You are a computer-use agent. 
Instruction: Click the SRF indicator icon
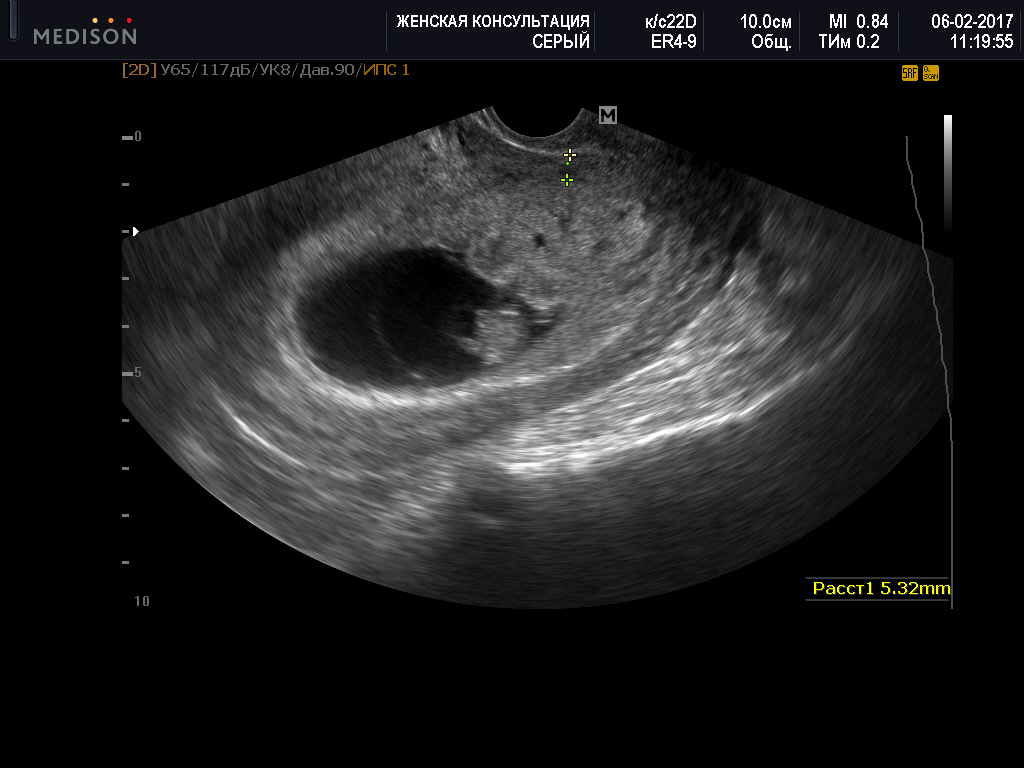[x=910, y=73]
